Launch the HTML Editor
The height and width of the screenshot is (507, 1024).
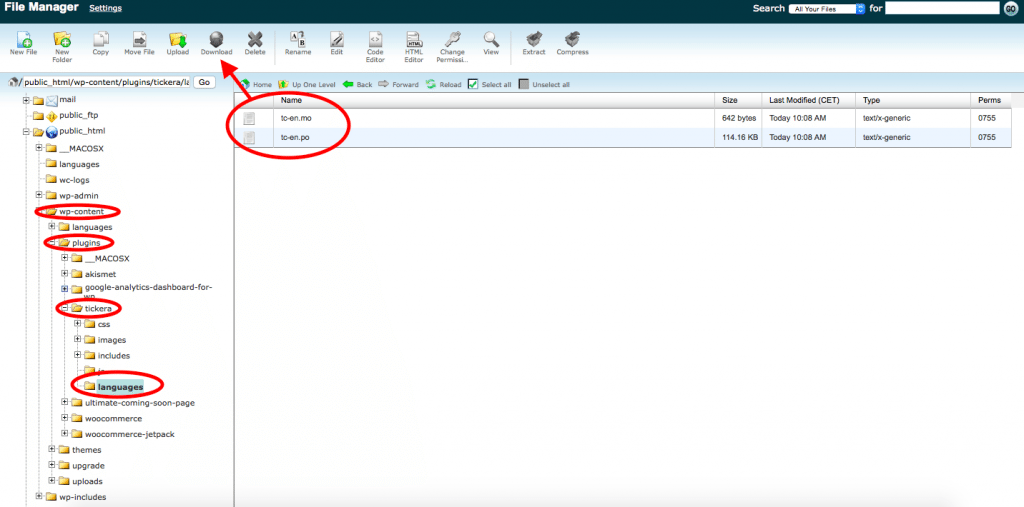(414, 46)
